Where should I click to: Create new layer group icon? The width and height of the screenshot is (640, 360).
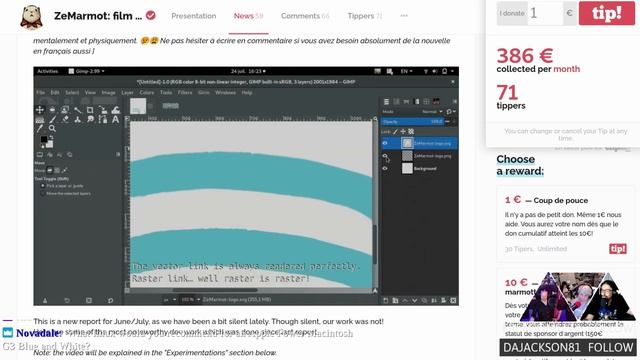pyautogui.click(x=395, y=300)
